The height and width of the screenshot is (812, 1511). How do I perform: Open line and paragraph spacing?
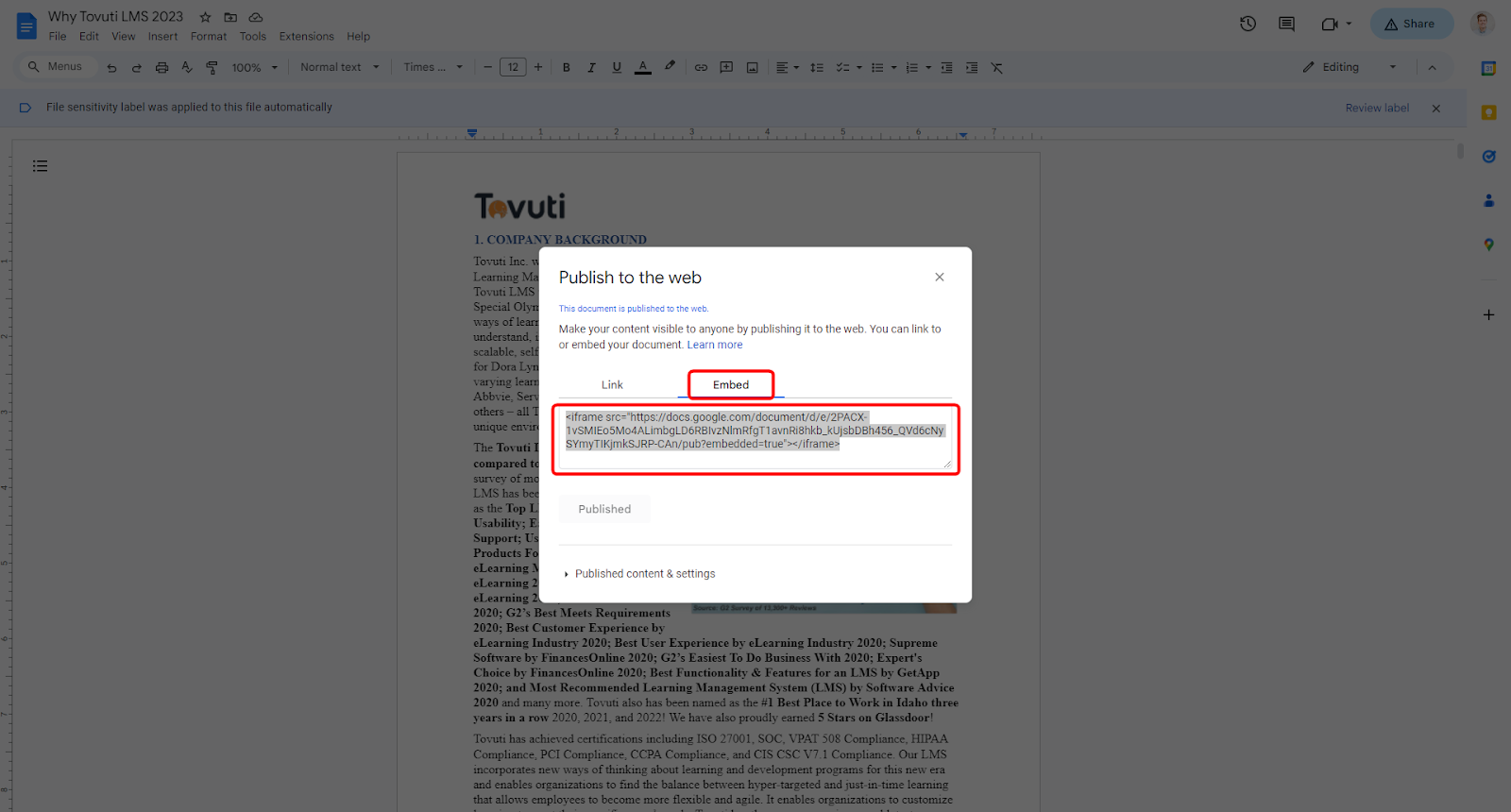click(817, 68)
